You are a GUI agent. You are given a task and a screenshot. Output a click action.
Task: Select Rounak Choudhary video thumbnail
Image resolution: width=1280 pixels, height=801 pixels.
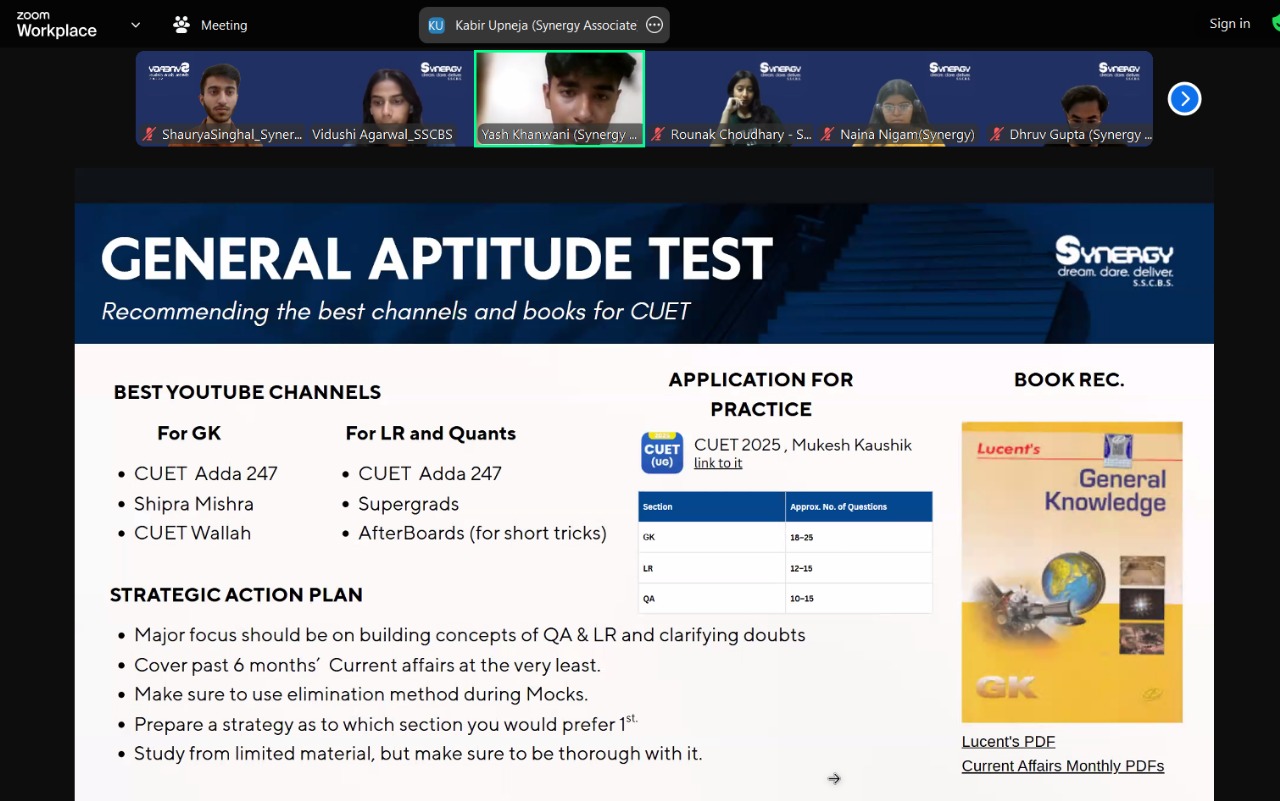(x=730, y=99)
